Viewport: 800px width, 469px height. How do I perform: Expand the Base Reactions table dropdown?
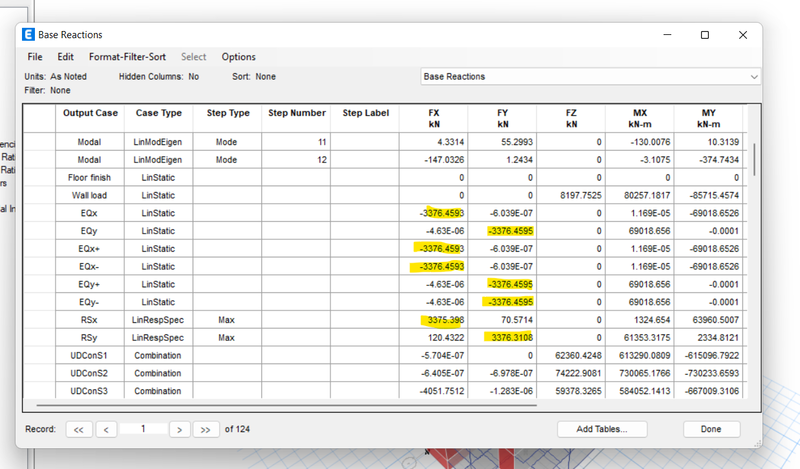coord(754,77)
